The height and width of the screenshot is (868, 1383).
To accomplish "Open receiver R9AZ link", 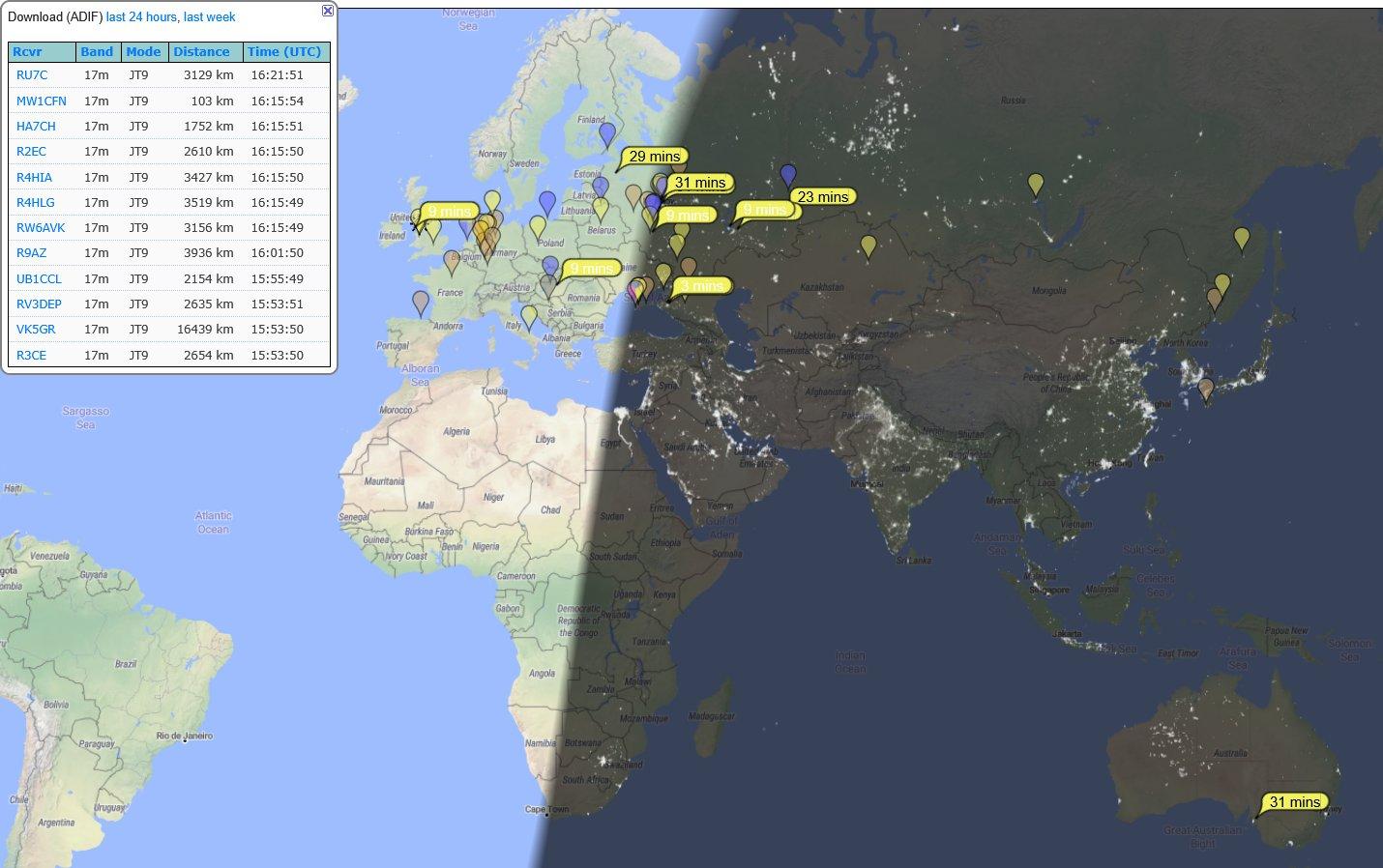I will [x=31, y=253].
